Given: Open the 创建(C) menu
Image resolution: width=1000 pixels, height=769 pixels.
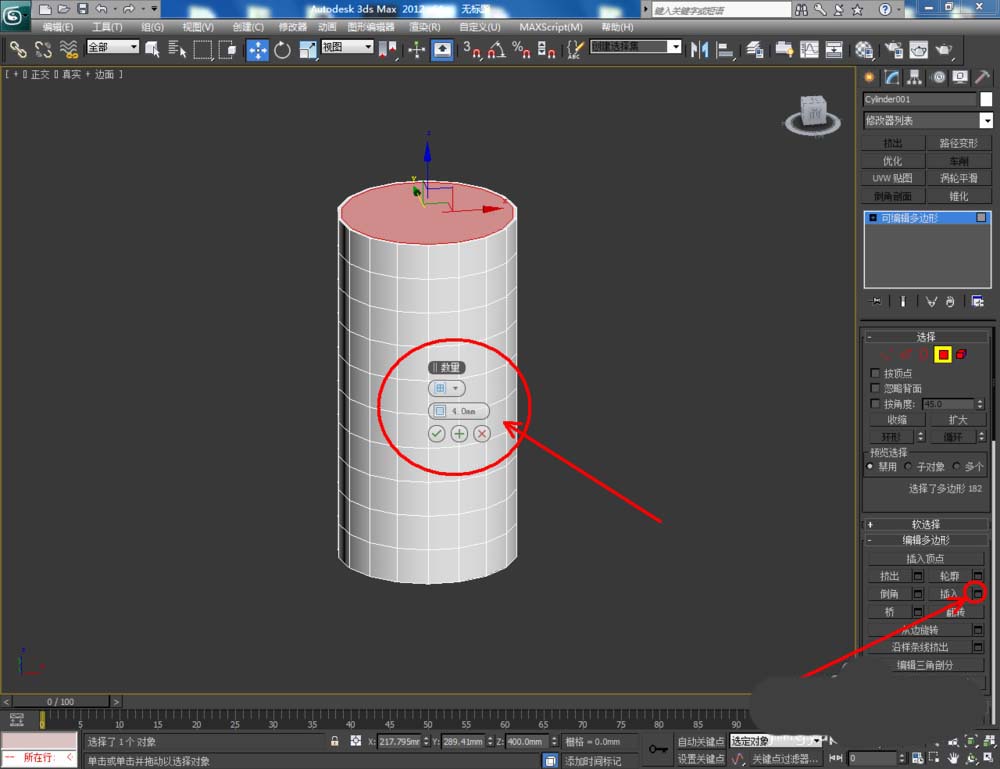Looking at the screenshot, I should pos(248,27).
